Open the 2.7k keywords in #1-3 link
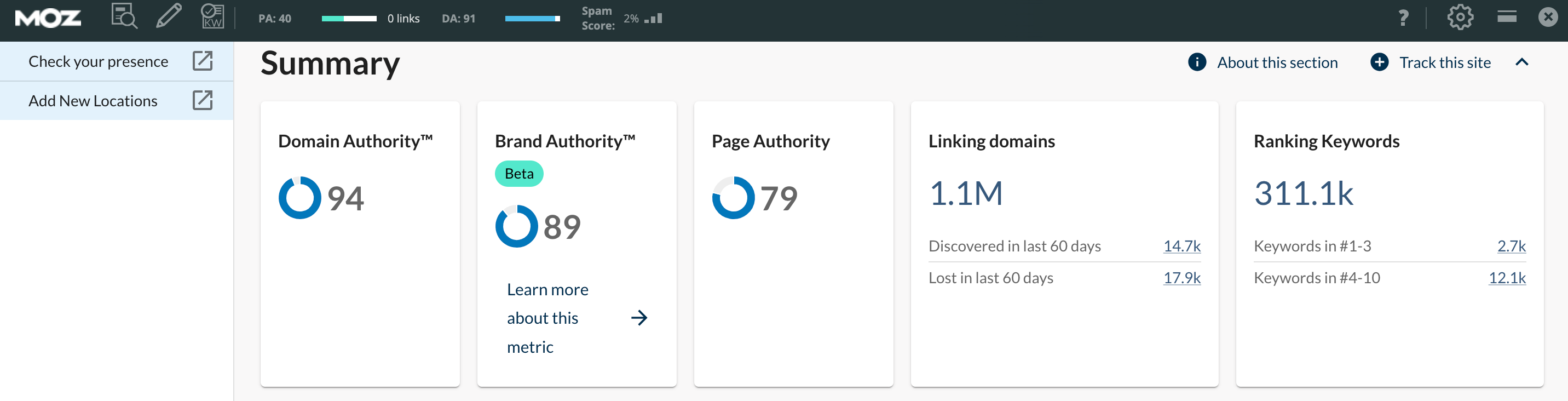This screenshot has height=401, width=1568. (x=1511, y=246)
